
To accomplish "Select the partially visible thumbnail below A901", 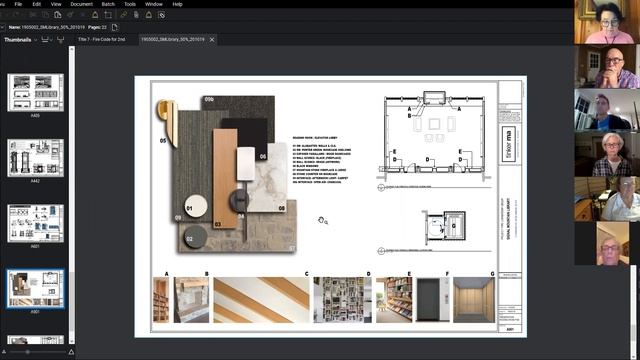I will click(36, 340).
